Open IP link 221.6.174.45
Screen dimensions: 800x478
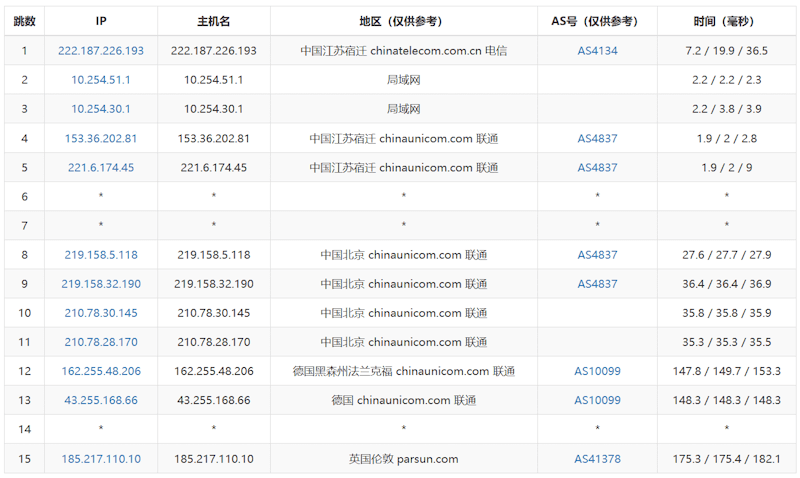101,167
